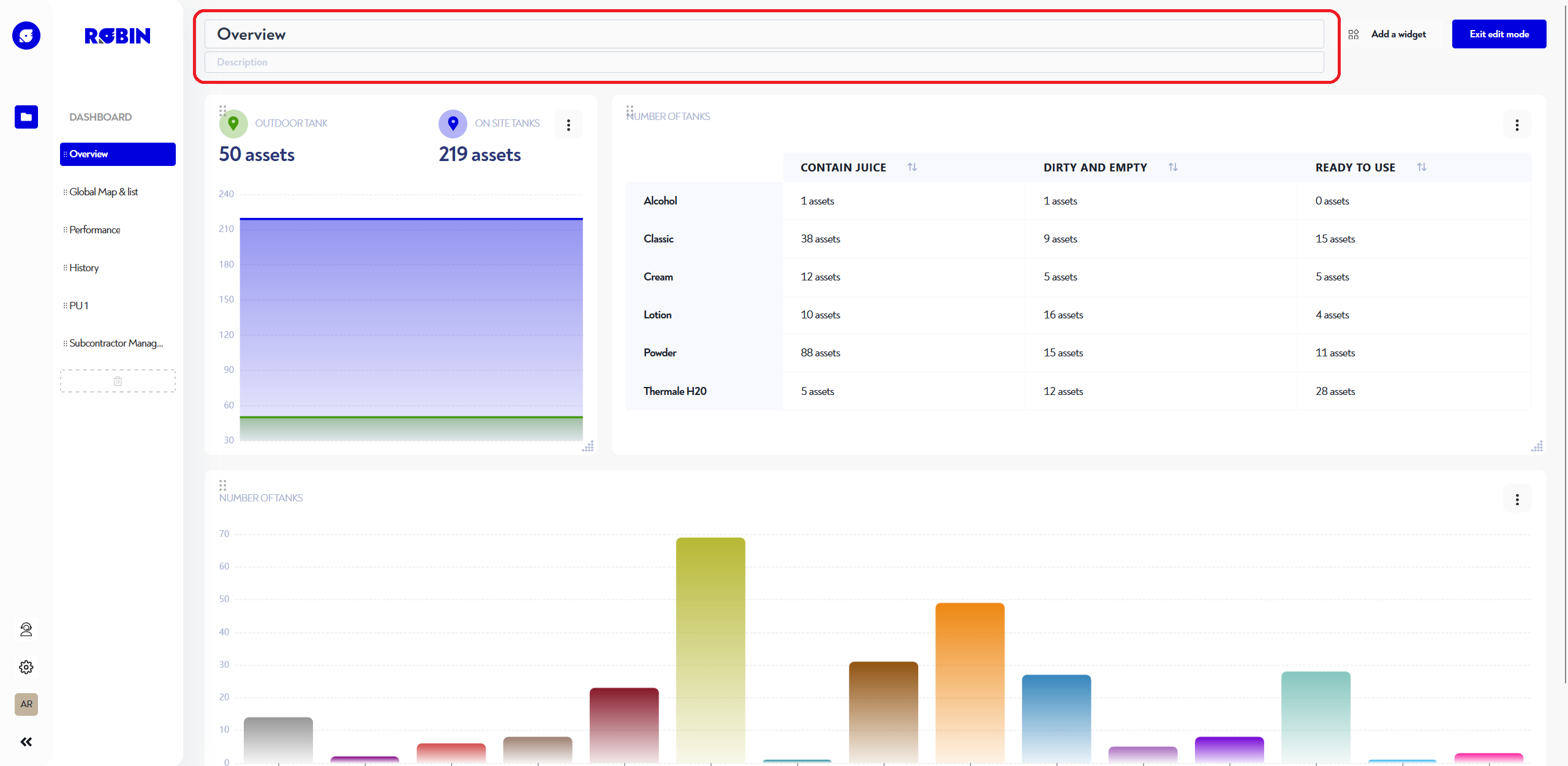Click the teal bar in the bar chart
Image resolution: width=1568 pixels, height=766 pixels.
point(1316,717)
